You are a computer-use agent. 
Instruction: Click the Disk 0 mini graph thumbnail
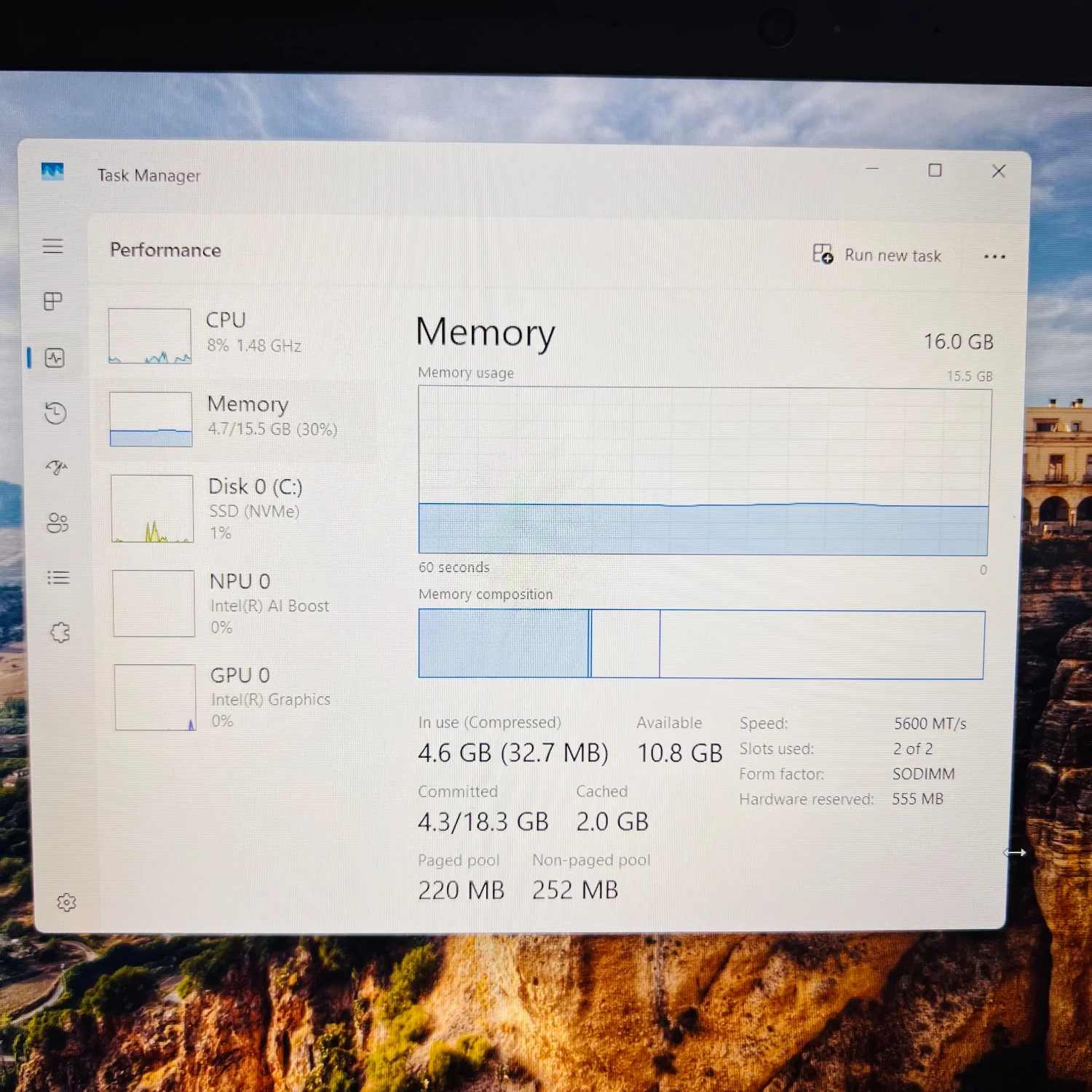point(152,509)
